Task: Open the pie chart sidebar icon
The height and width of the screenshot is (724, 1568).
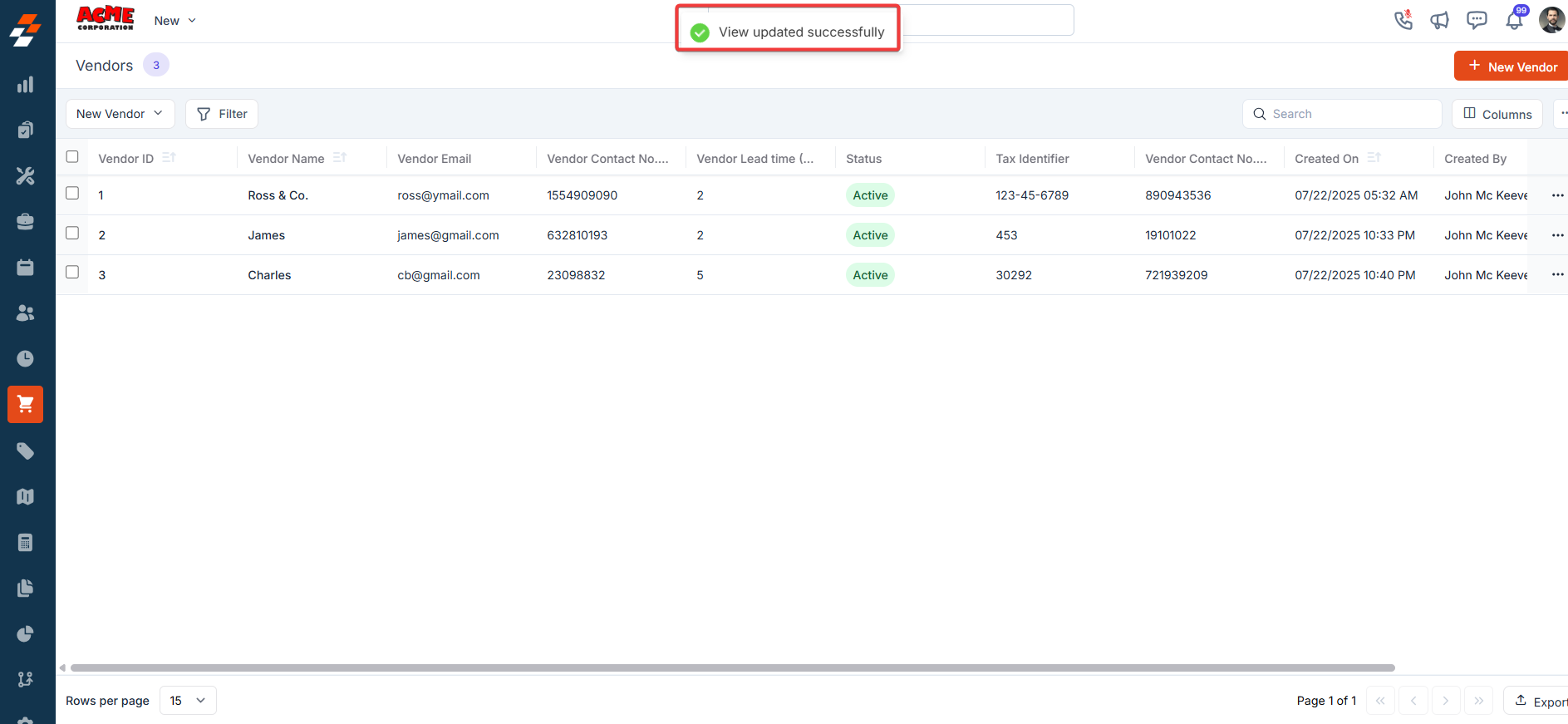Action: tap(26, 633)
